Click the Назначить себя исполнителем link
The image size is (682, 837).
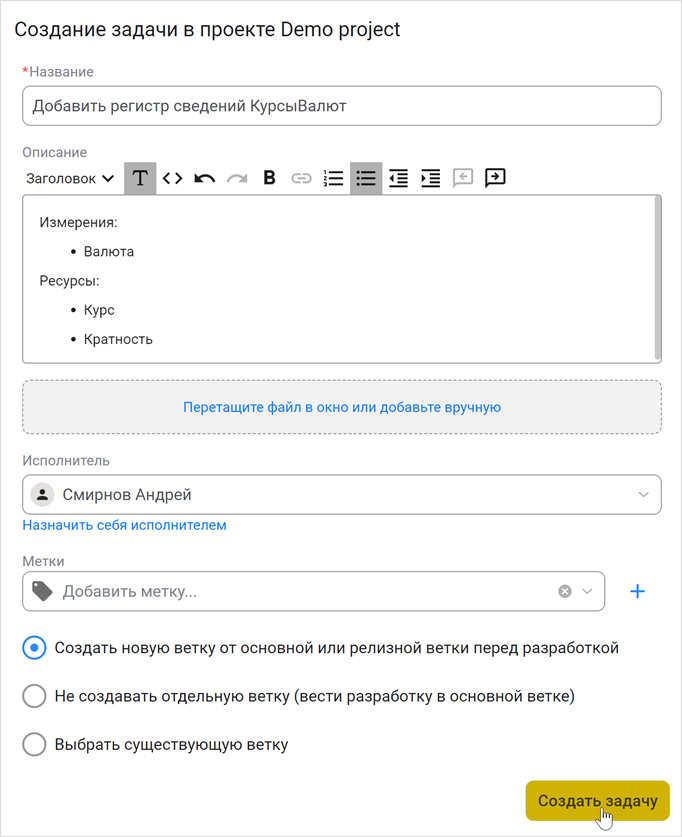[125, 525]
